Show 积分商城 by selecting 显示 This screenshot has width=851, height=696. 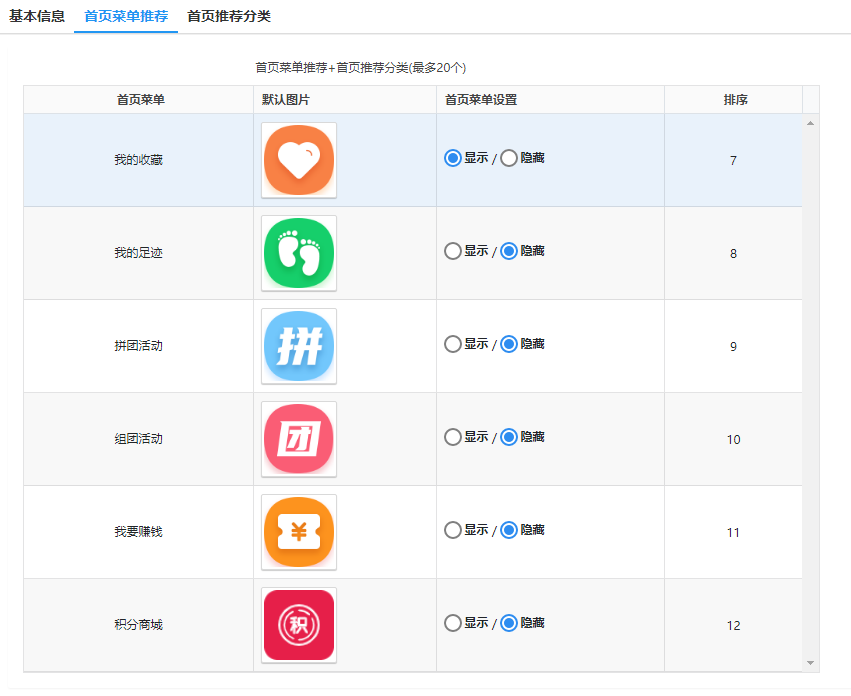point(453,623)
